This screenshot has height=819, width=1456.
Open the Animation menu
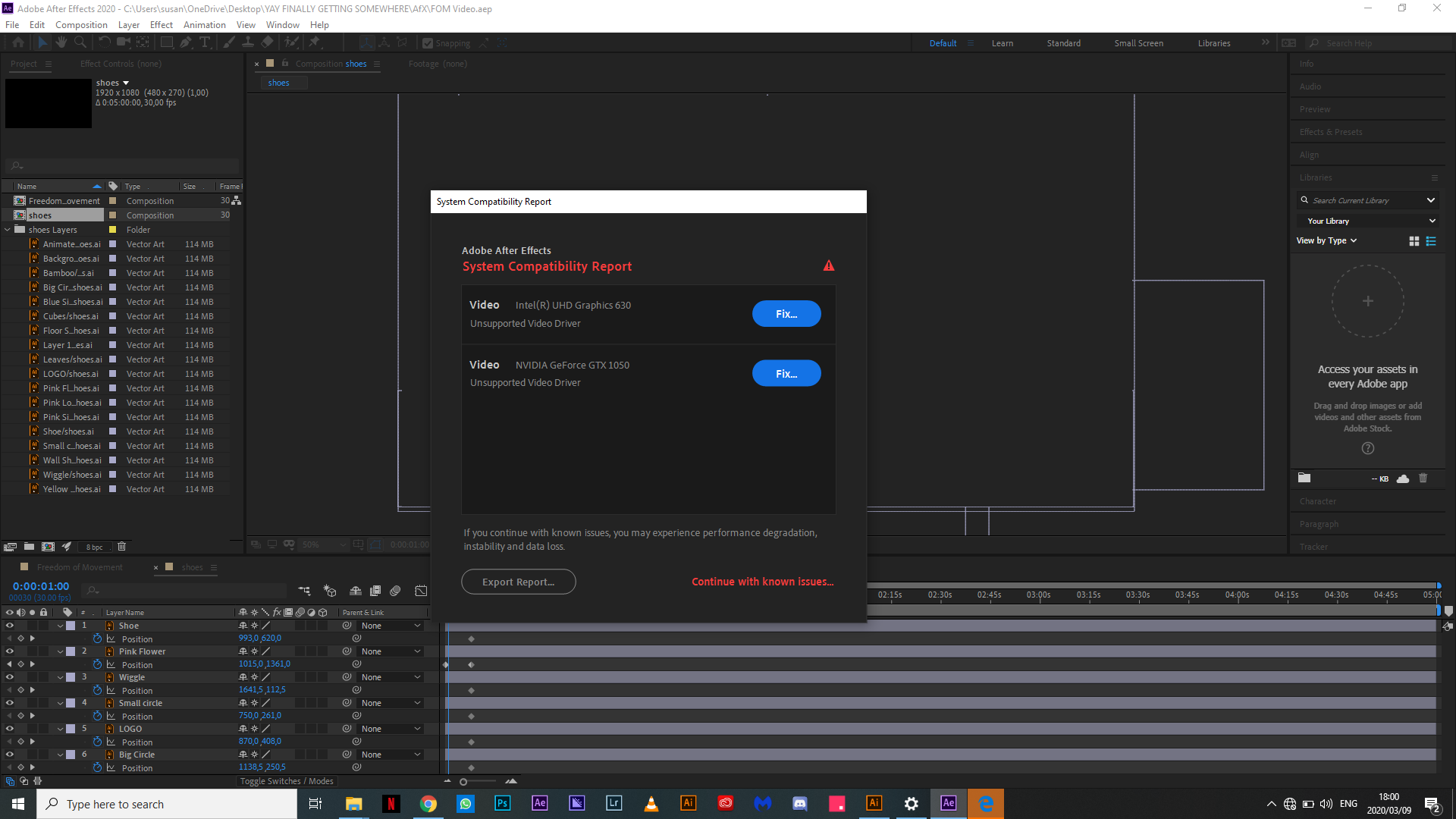(x=204, y=25)
